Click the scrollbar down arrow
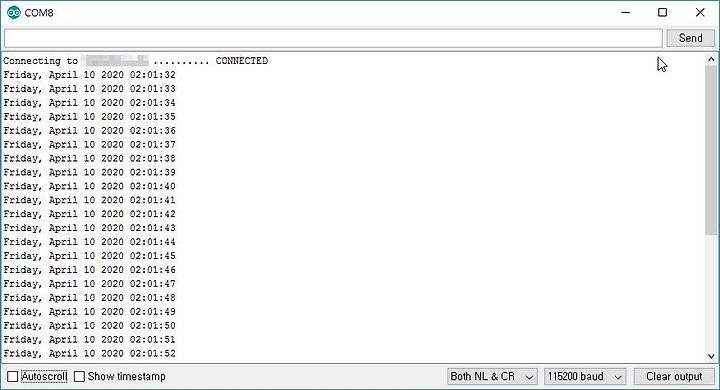720x390 pixels. tap(711, 356)
